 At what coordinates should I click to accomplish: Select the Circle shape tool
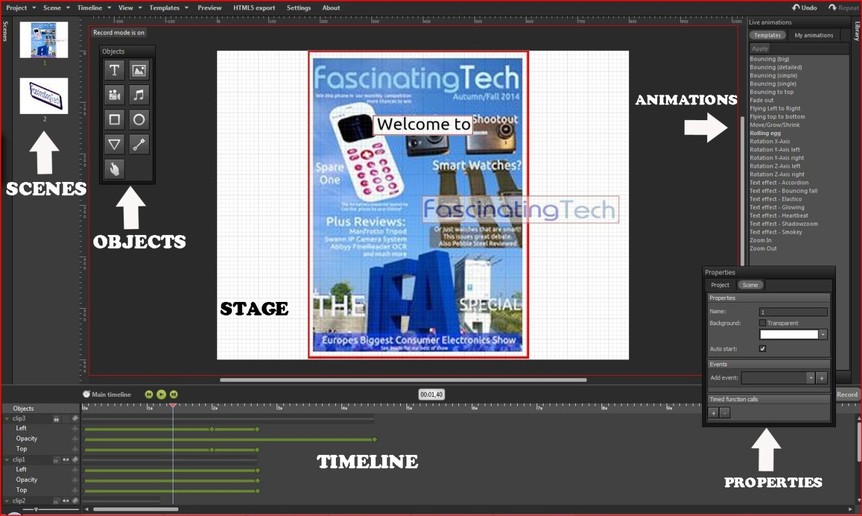[139, 119]
